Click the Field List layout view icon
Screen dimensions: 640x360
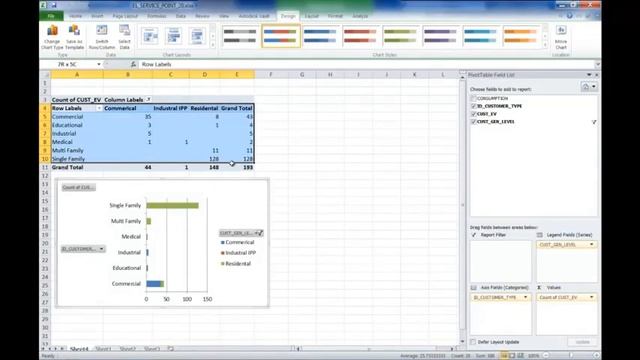pyautogui.click(x=586, y=87)
